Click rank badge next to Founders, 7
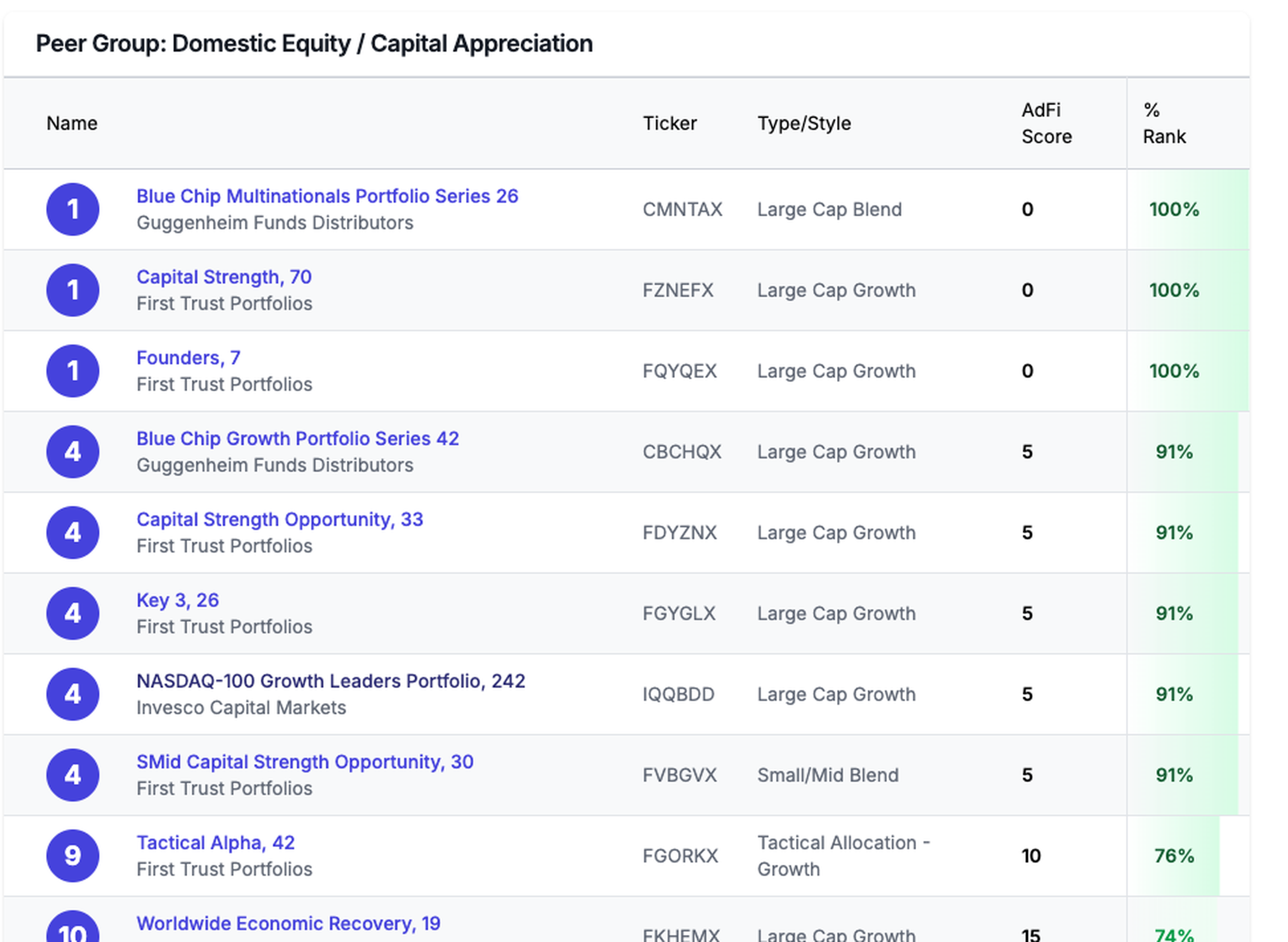1288x942 pixels. pyautogui.click(x=73, y=371)
